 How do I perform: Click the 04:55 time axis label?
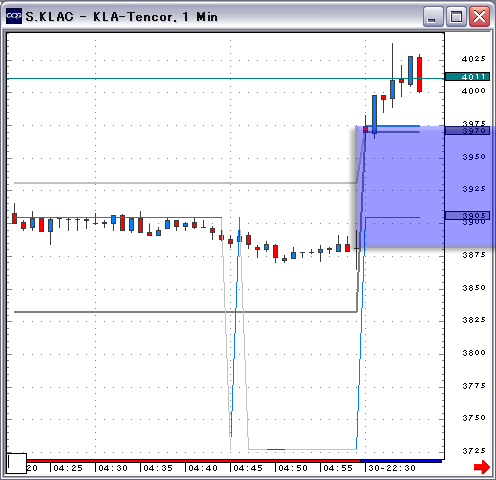[338, 468]
